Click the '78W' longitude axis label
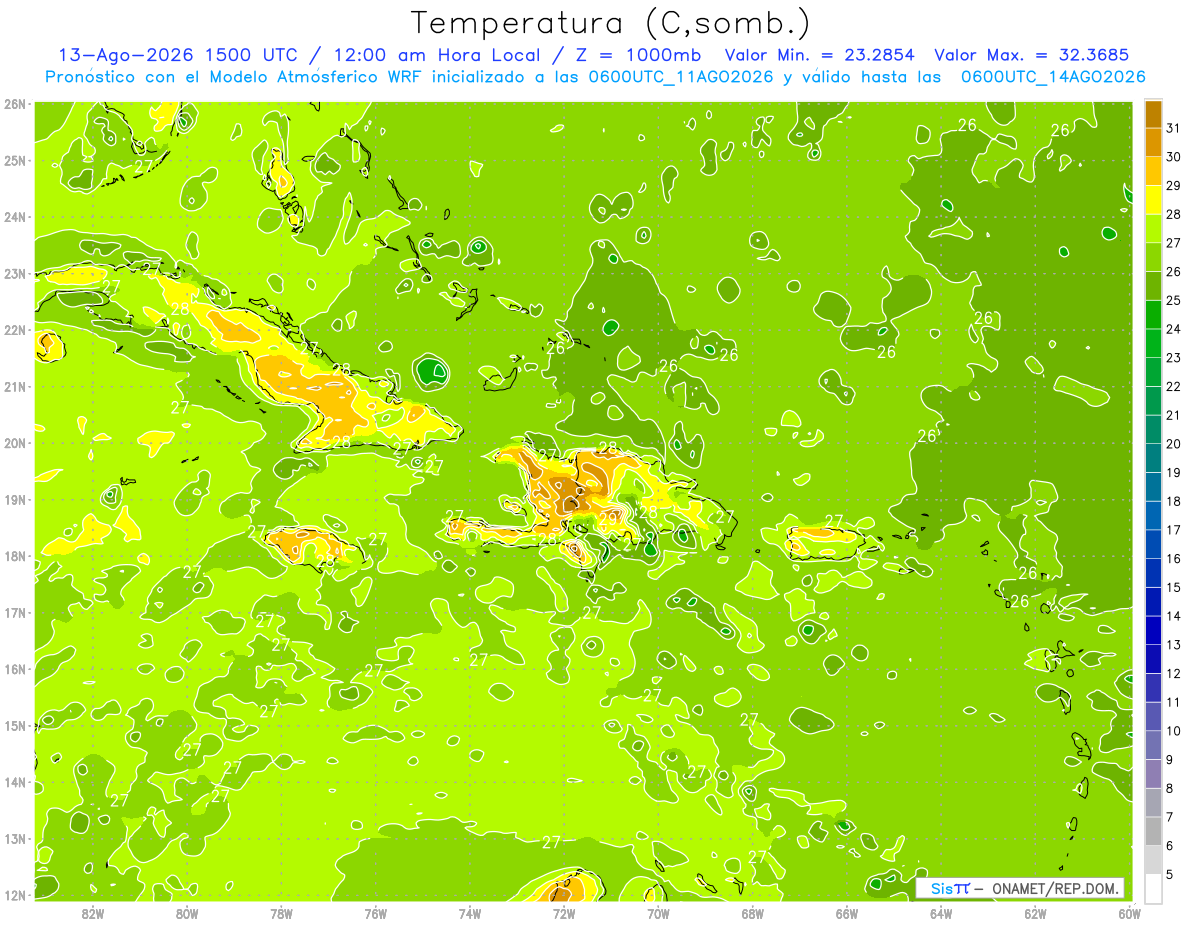Image resolution: width=1200 pixels, height=927 pixels. click(x=281, y=913)
